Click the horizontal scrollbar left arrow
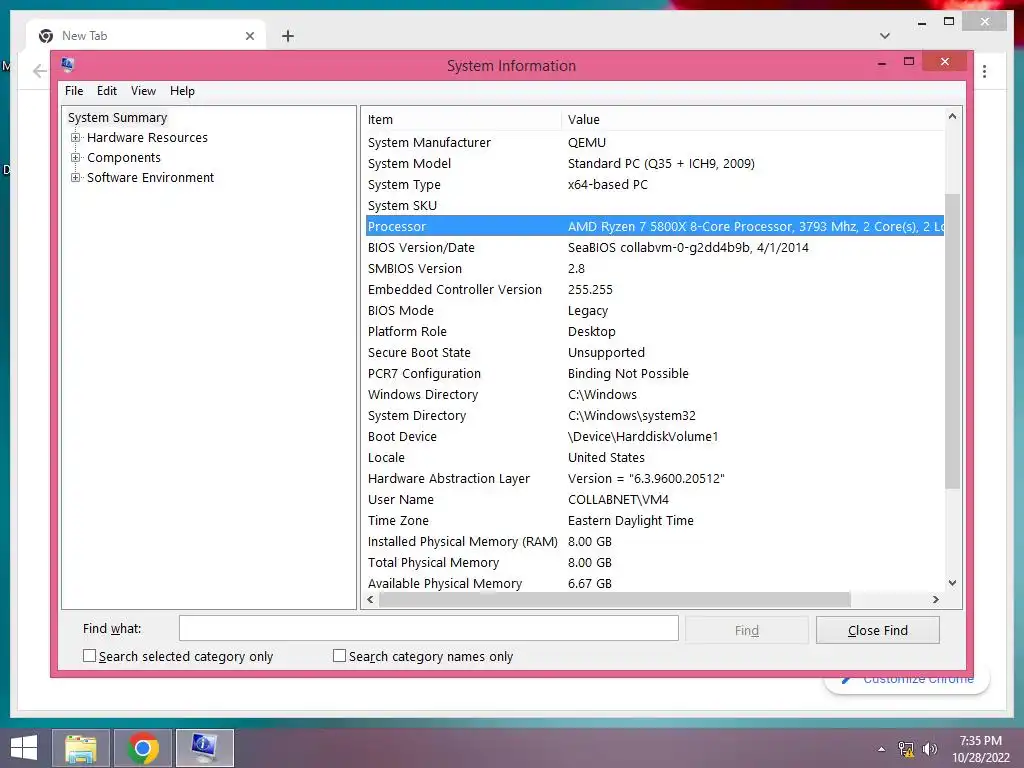Viewport: 1024px width, 768px height. point(370,600)
